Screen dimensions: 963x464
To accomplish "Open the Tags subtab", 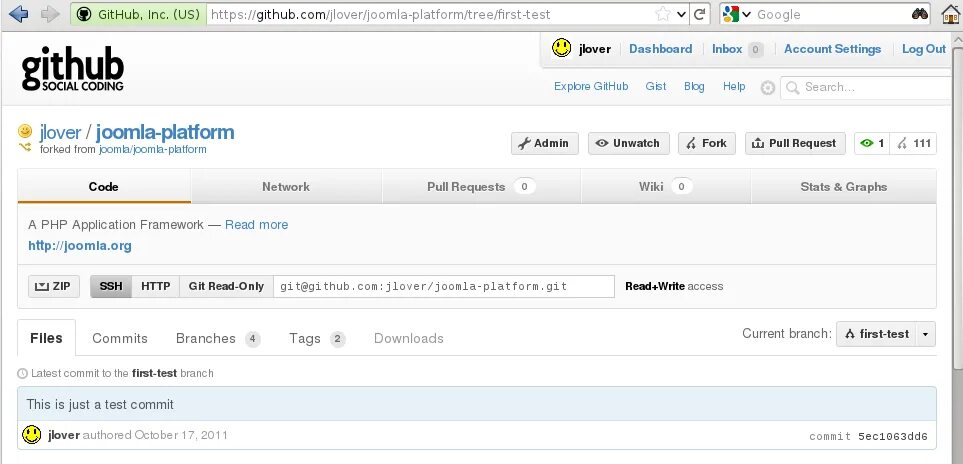I will point(317,339).
